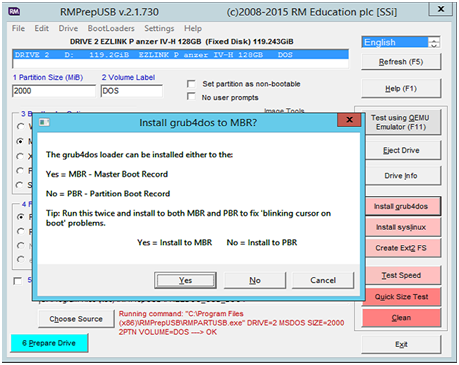Launch Test using QEMU Emulator (F11)
The height and width of the screenshot is (365, 459).
point(403,122)
